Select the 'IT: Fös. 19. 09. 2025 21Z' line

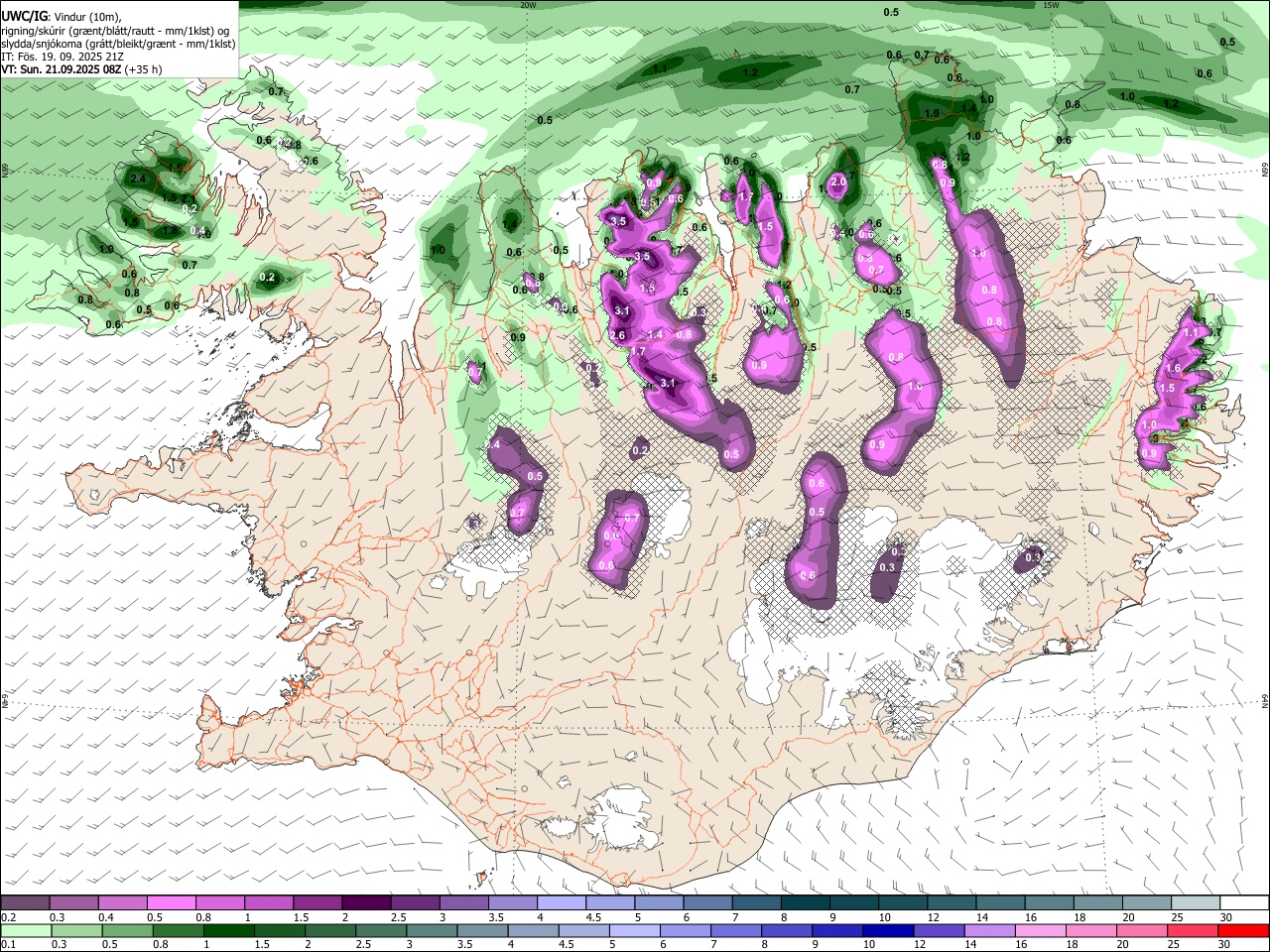pos(63,57)
